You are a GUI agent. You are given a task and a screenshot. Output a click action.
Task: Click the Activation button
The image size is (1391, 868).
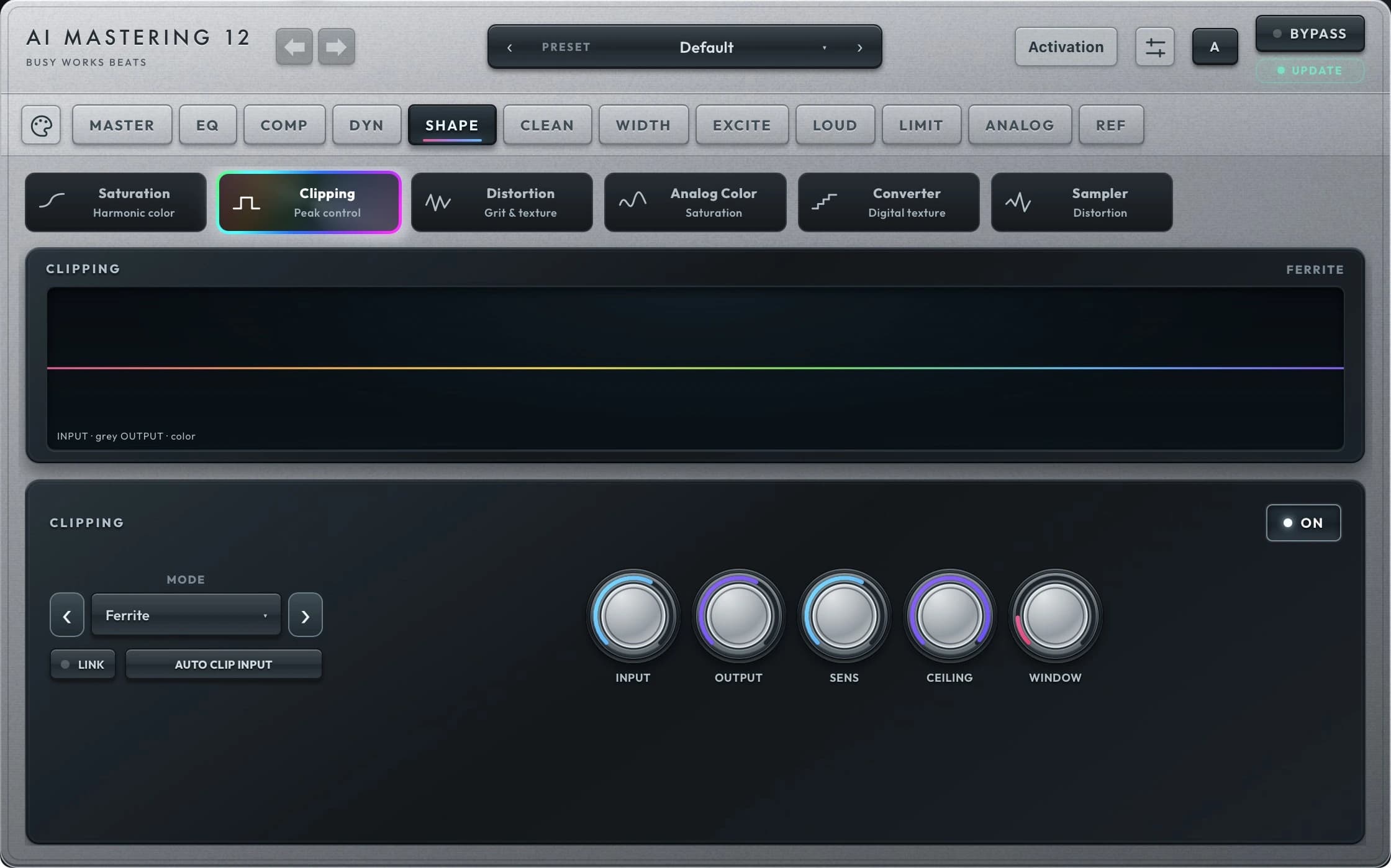[x=1066, y=47]
